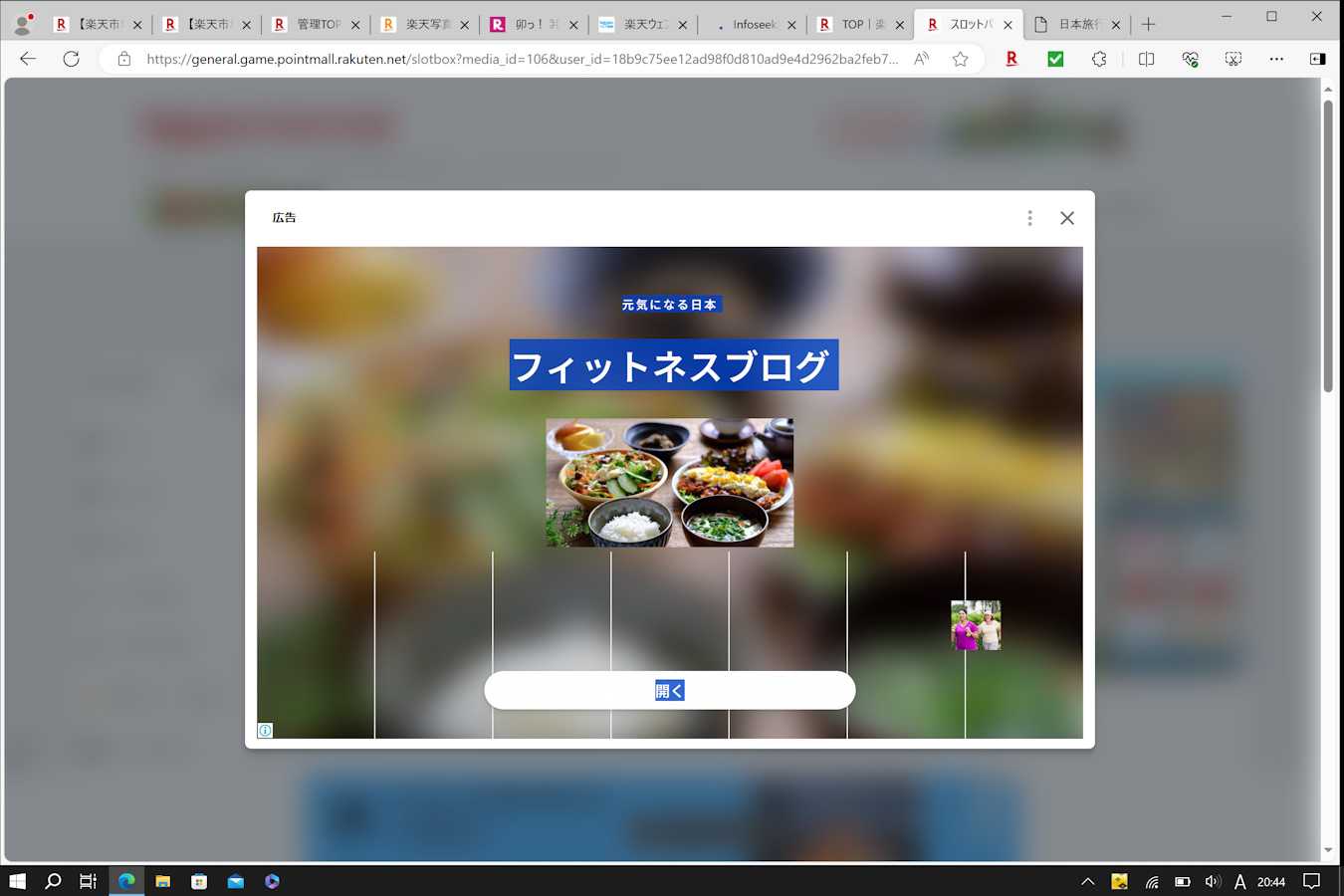Screen dimensions: 1344x896
Task: Click the green checkmark extension icon
Action: pos(1055,59)
